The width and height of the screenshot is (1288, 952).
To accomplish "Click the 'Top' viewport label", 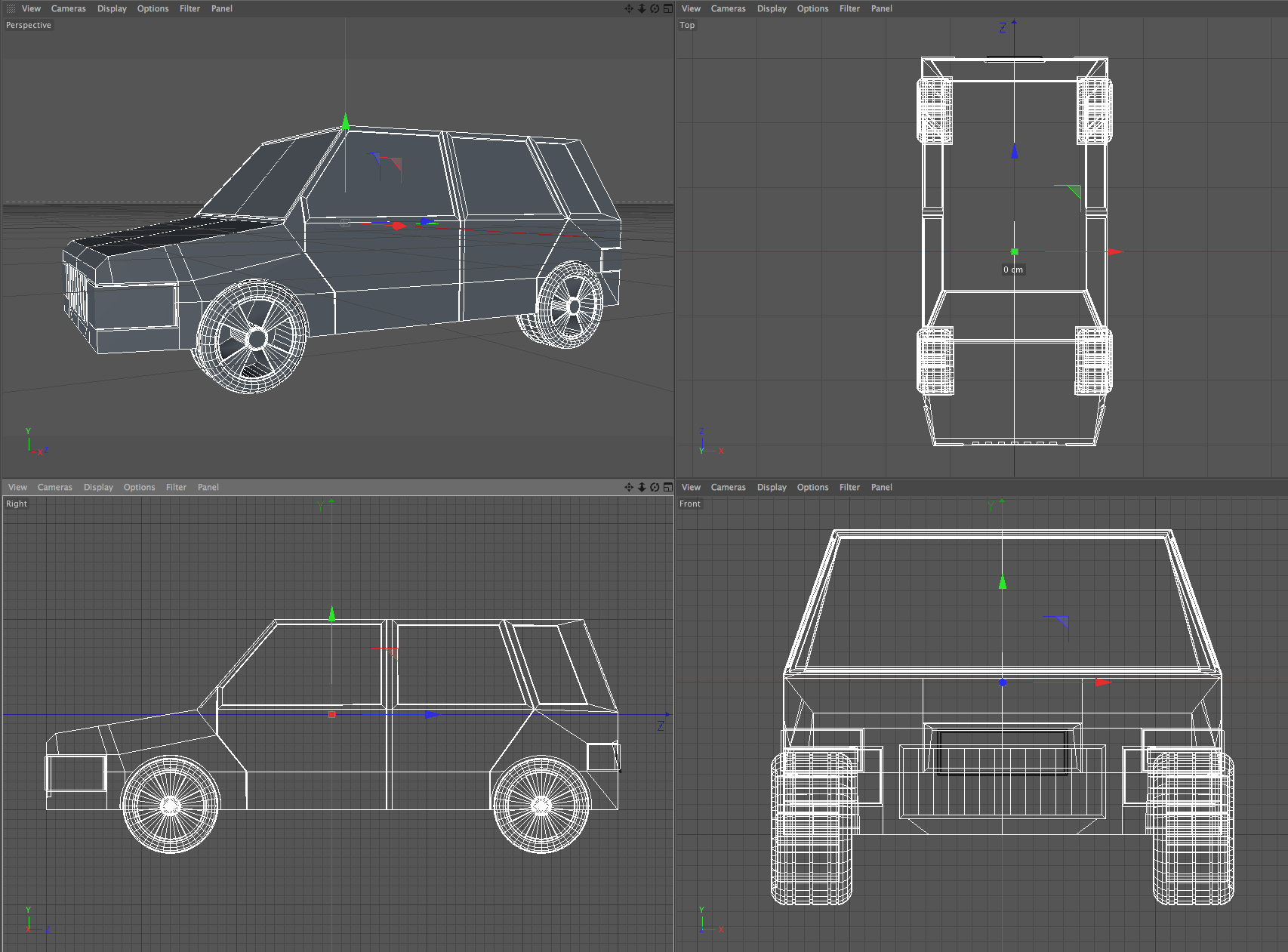I will point(687,25).
